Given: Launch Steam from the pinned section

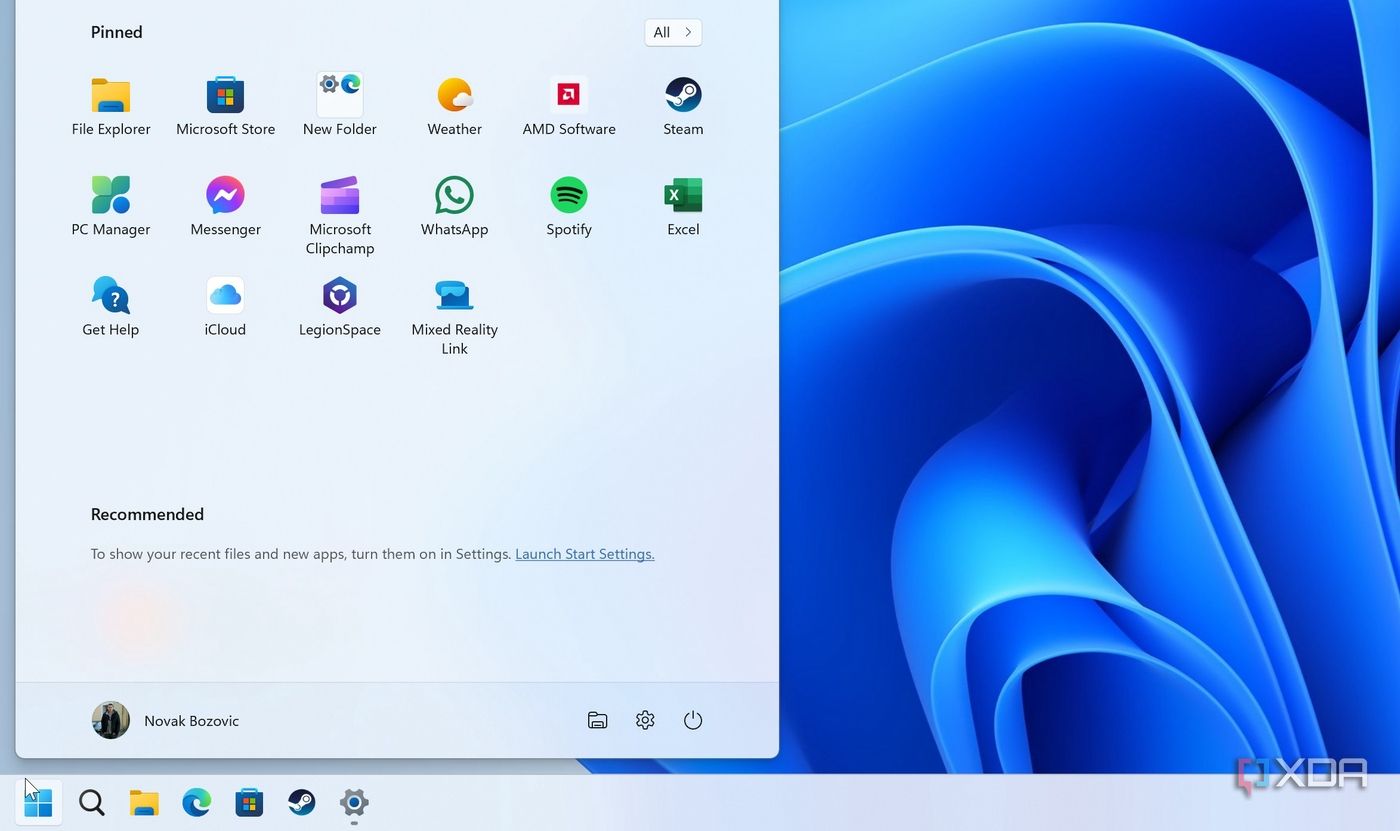Looking at the screenshot, I should pos(683,95).
